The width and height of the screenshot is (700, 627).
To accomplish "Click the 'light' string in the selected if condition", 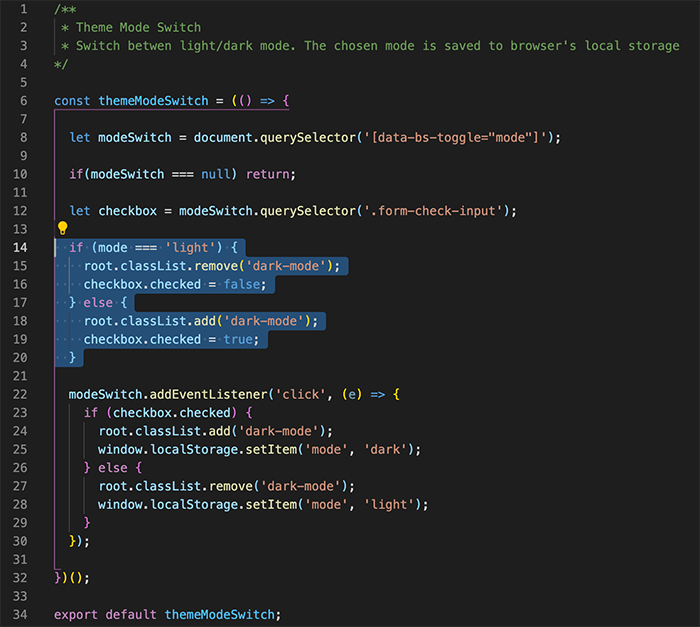I will click(187, 247).
